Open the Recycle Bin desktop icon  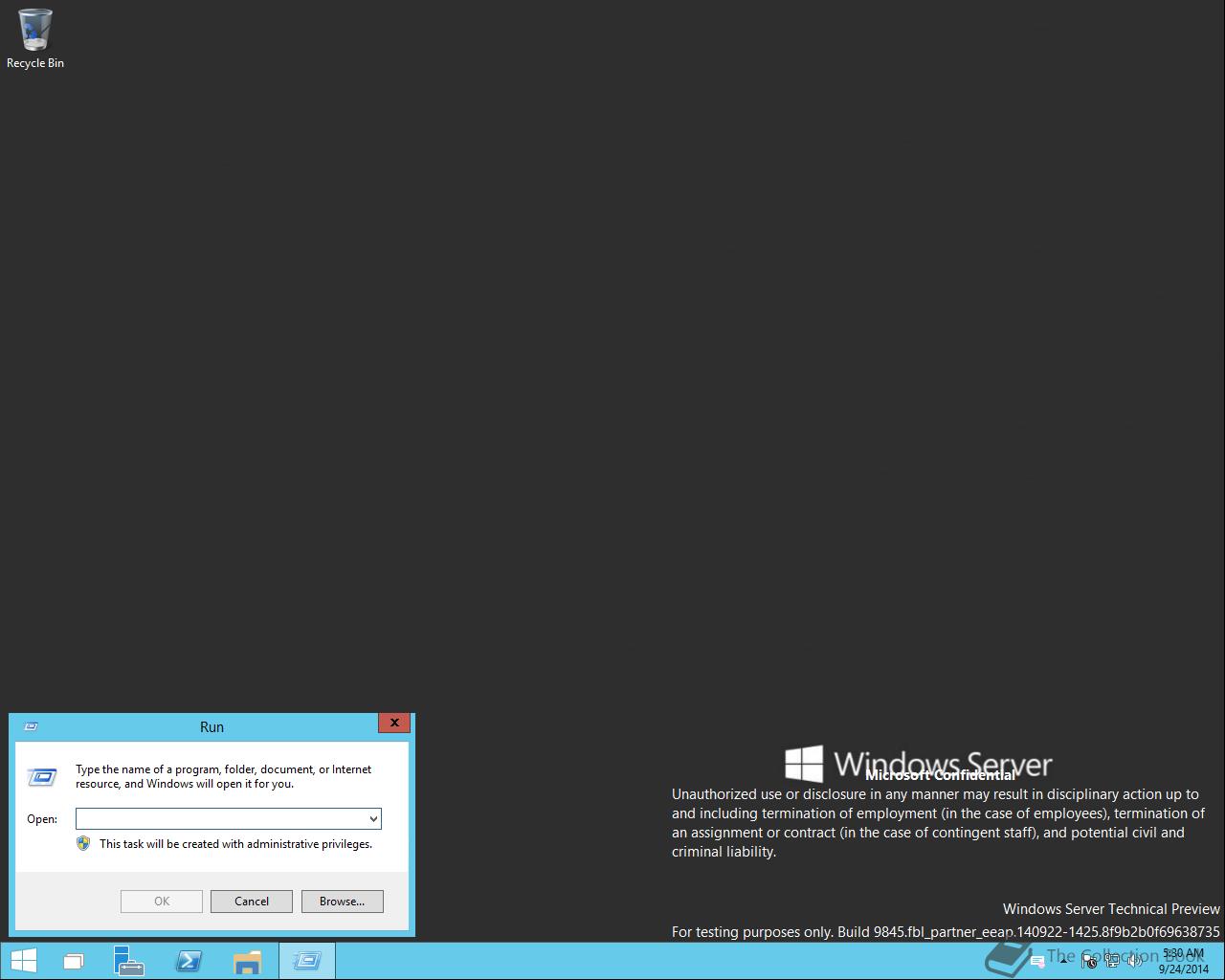pos(35,39)
